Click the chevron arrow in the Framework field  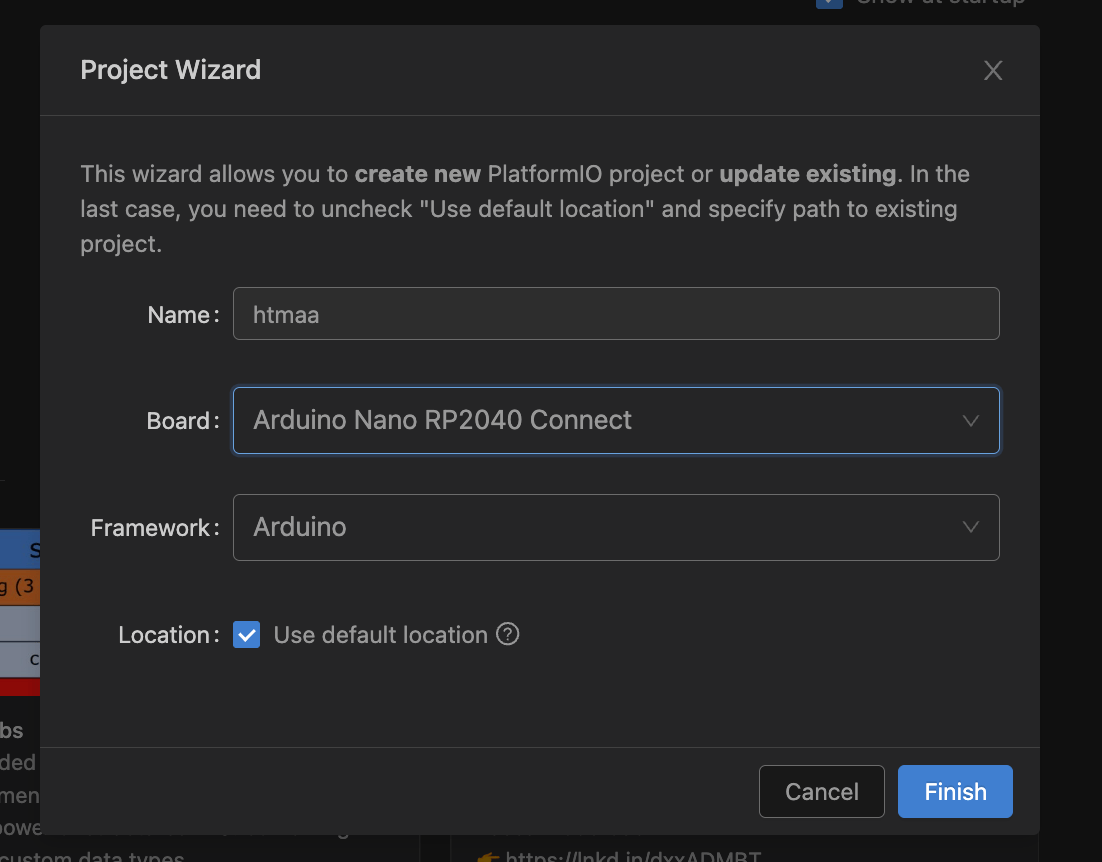coord(969,527)
